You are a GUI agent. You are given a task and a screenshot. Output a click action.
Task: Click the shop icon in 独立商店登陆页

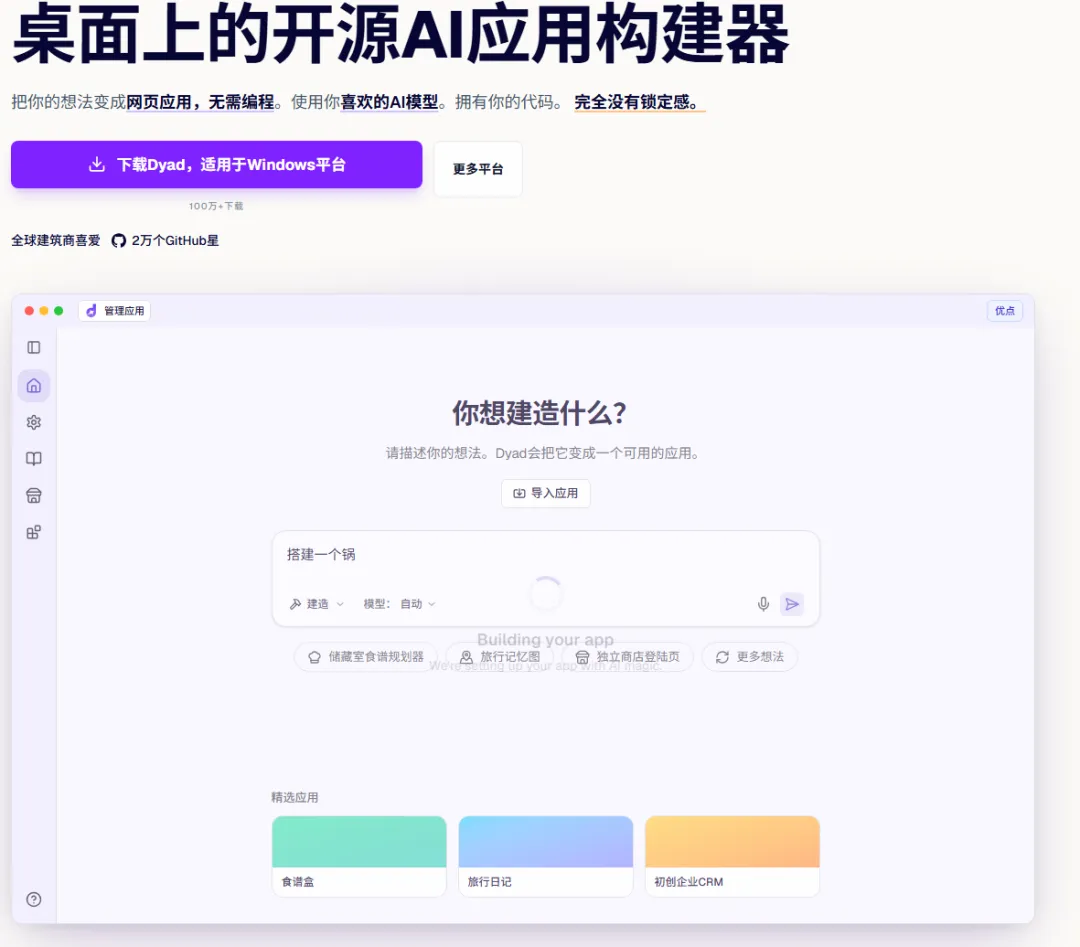click(x=582, y=657)
